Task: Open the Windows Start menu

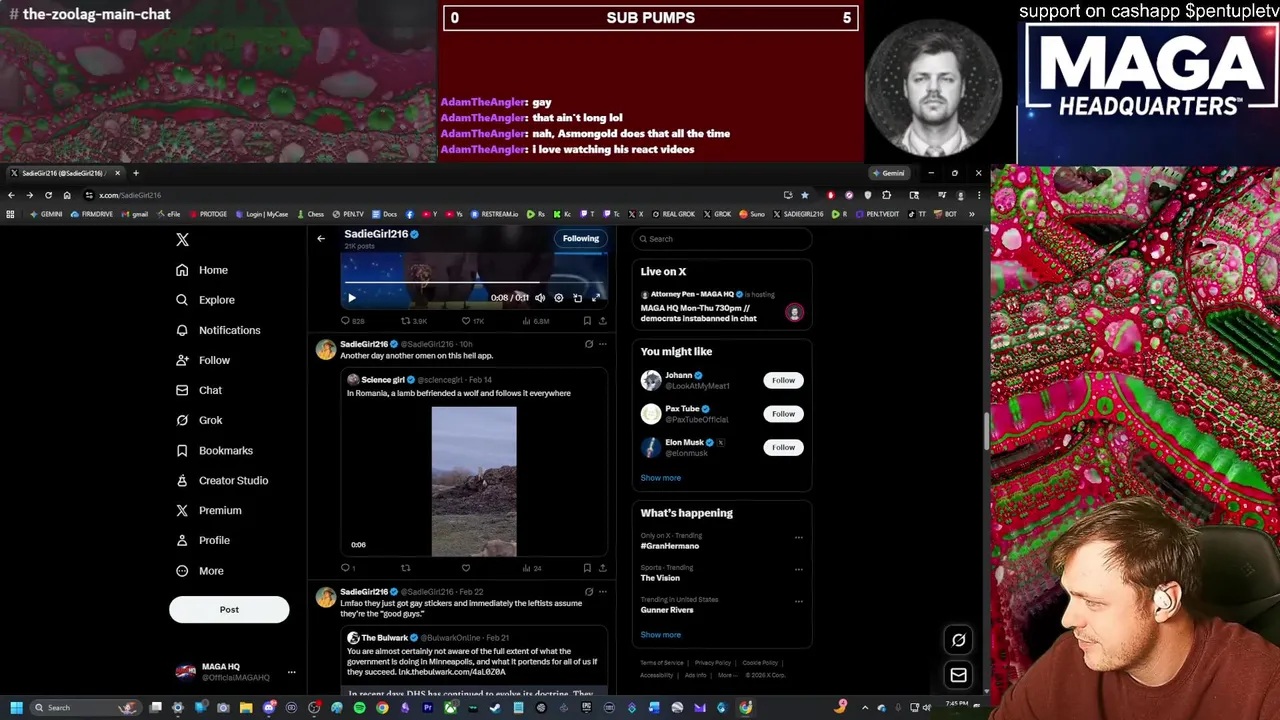Action: point(16,708)
